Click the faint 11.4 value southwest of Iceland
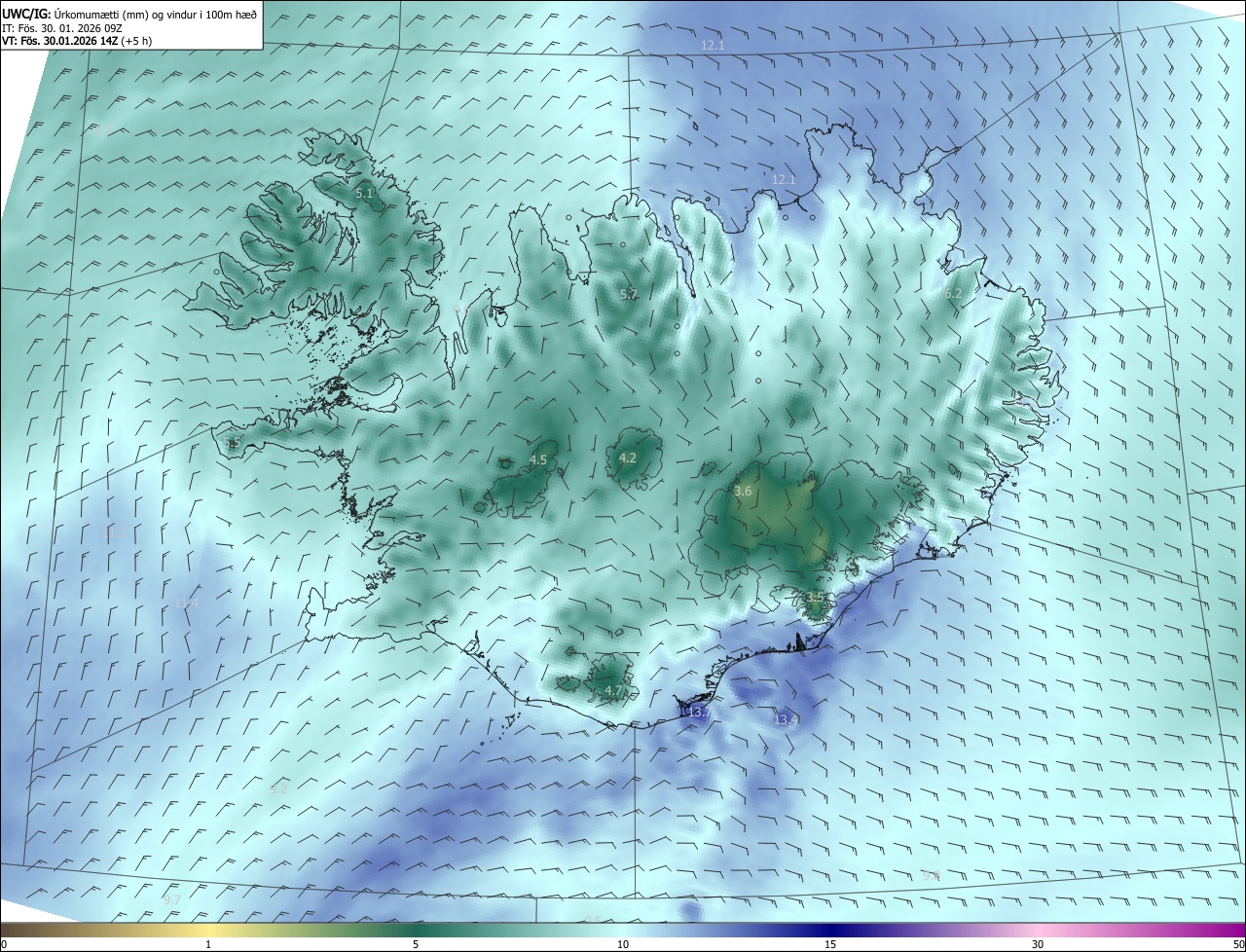1246x952 pixels. [x=187, y=604]
